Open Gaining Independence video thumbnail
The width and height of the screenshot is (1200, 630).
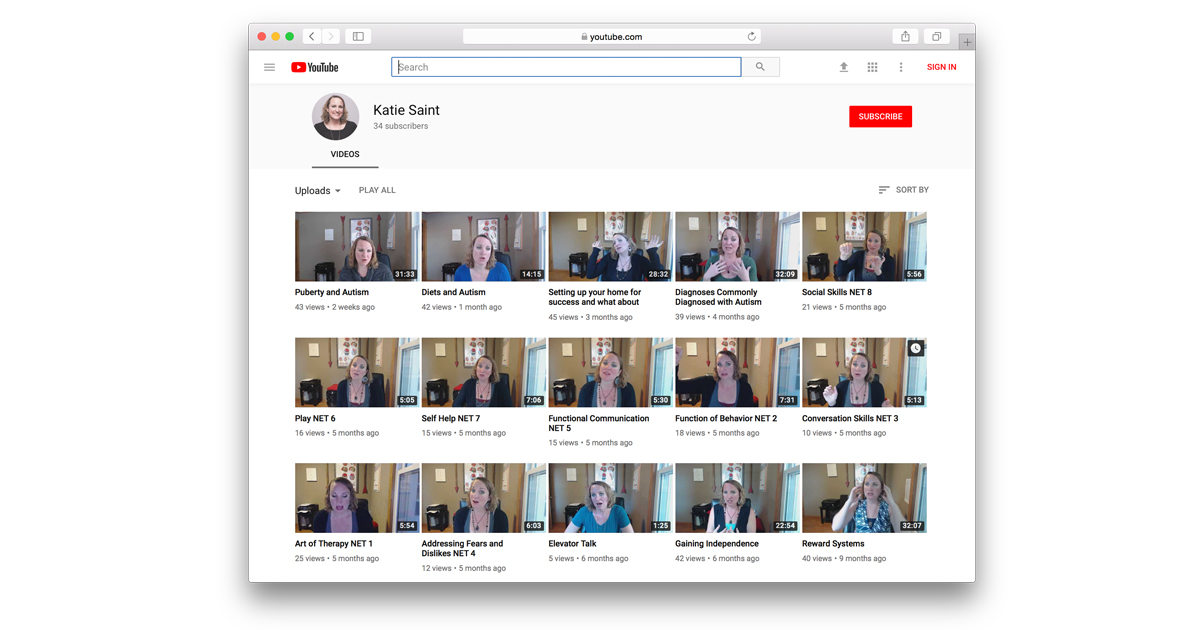pyautogui.click(x=737, y=498)
